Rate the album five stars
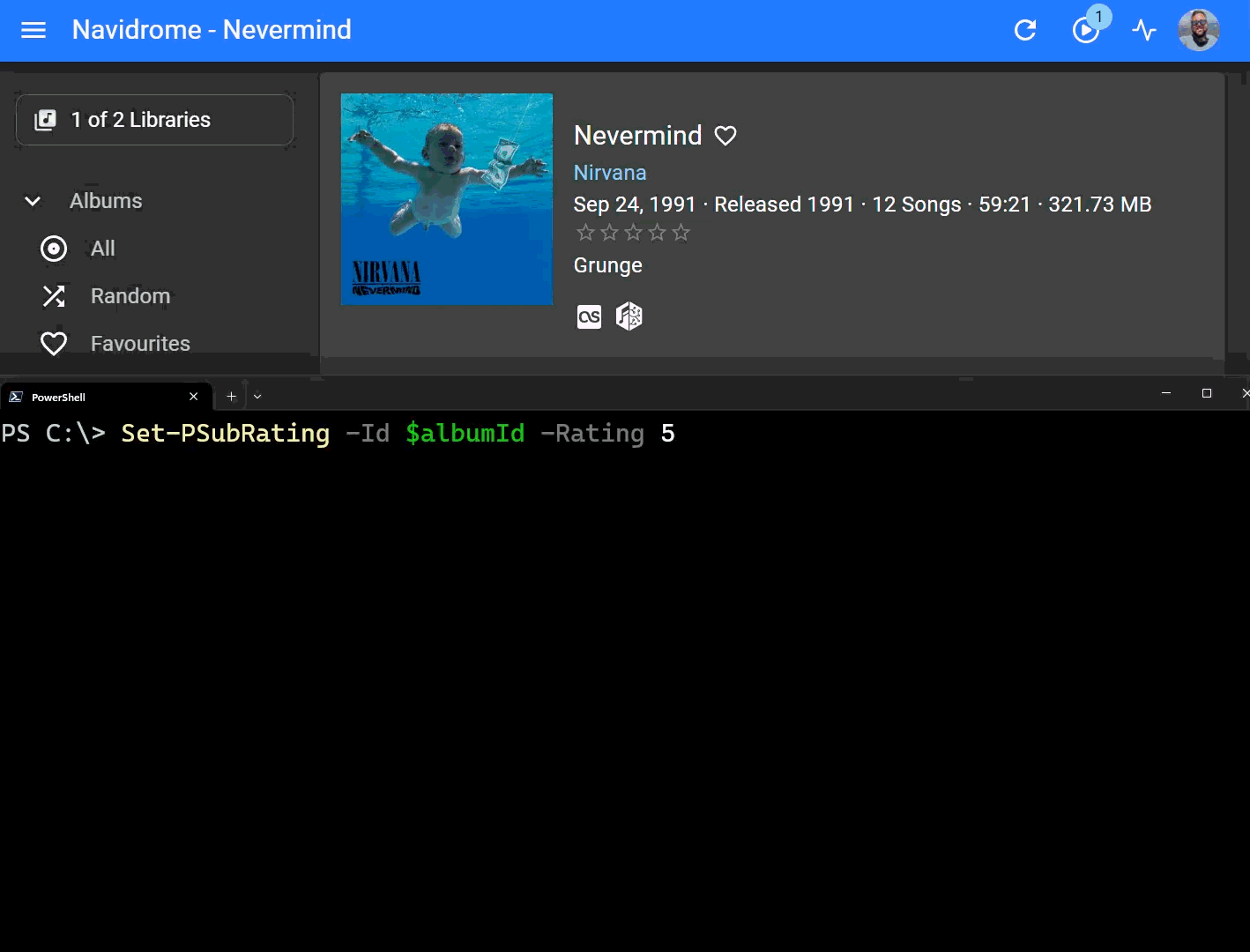Viewport: 1250px width, 952px height. point(681,233)
